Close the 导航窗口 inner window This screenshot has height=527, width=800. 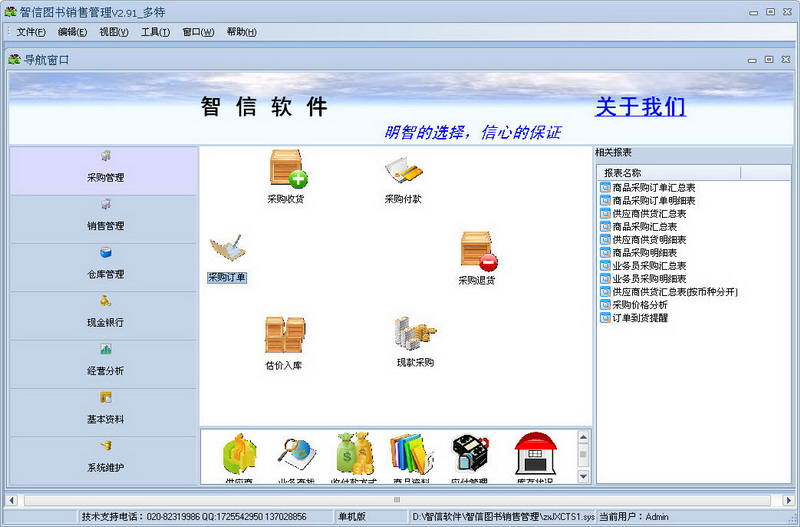[x=786, y=60]
